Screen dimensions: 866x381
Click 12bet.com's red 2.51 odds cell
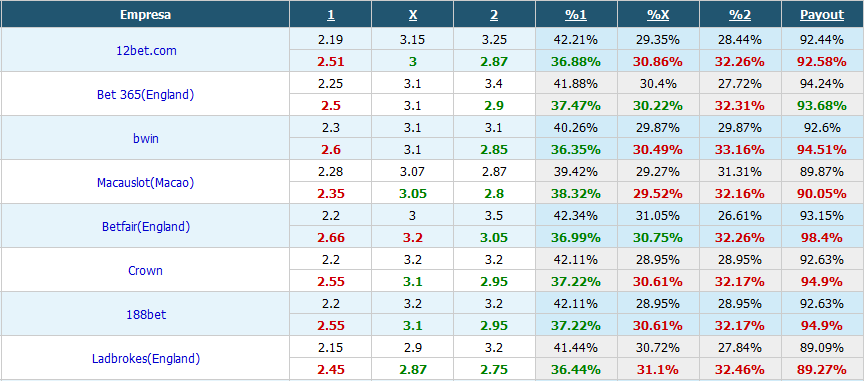(x=330, y=61)
